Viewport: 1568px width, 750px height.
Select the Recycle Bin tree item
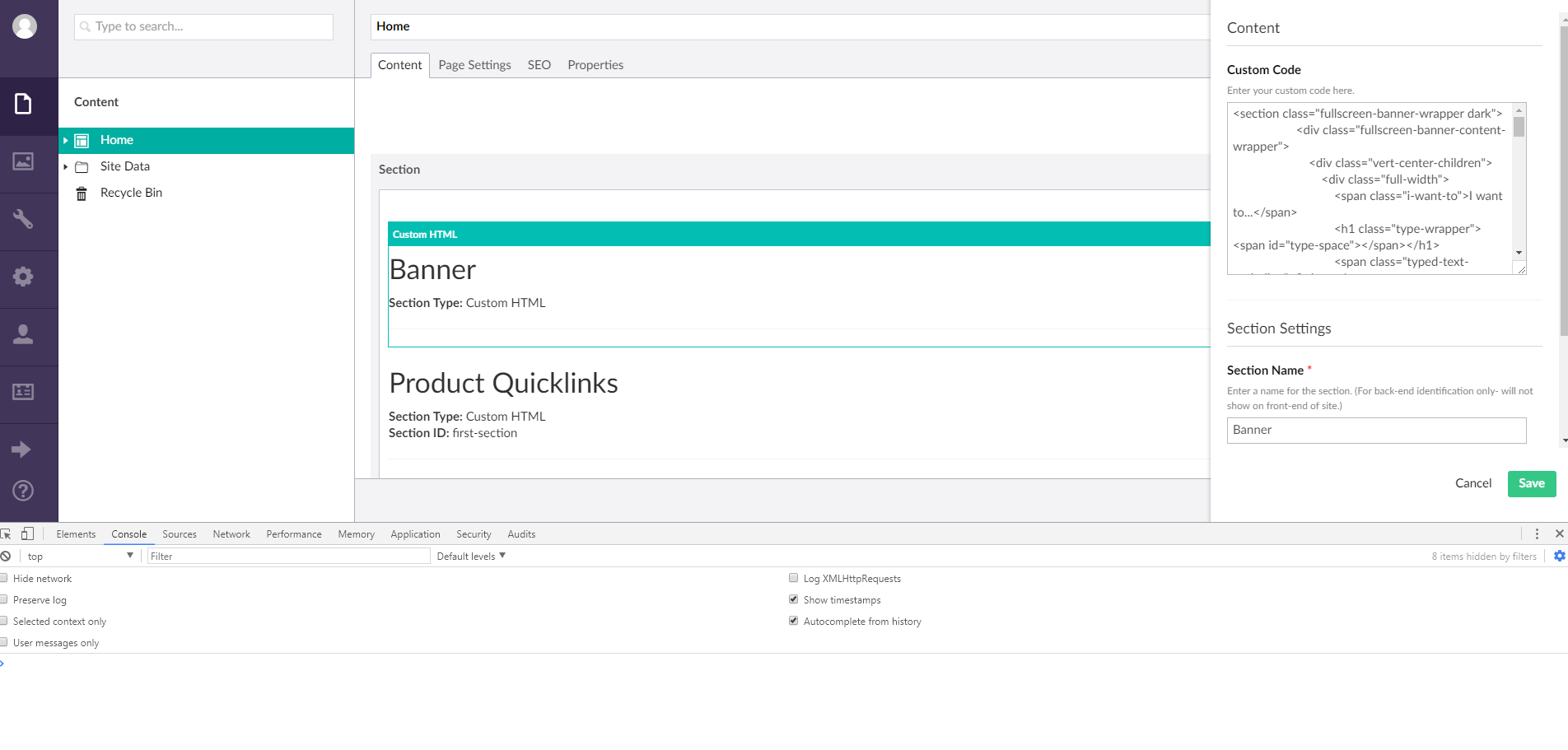[207, 193]
